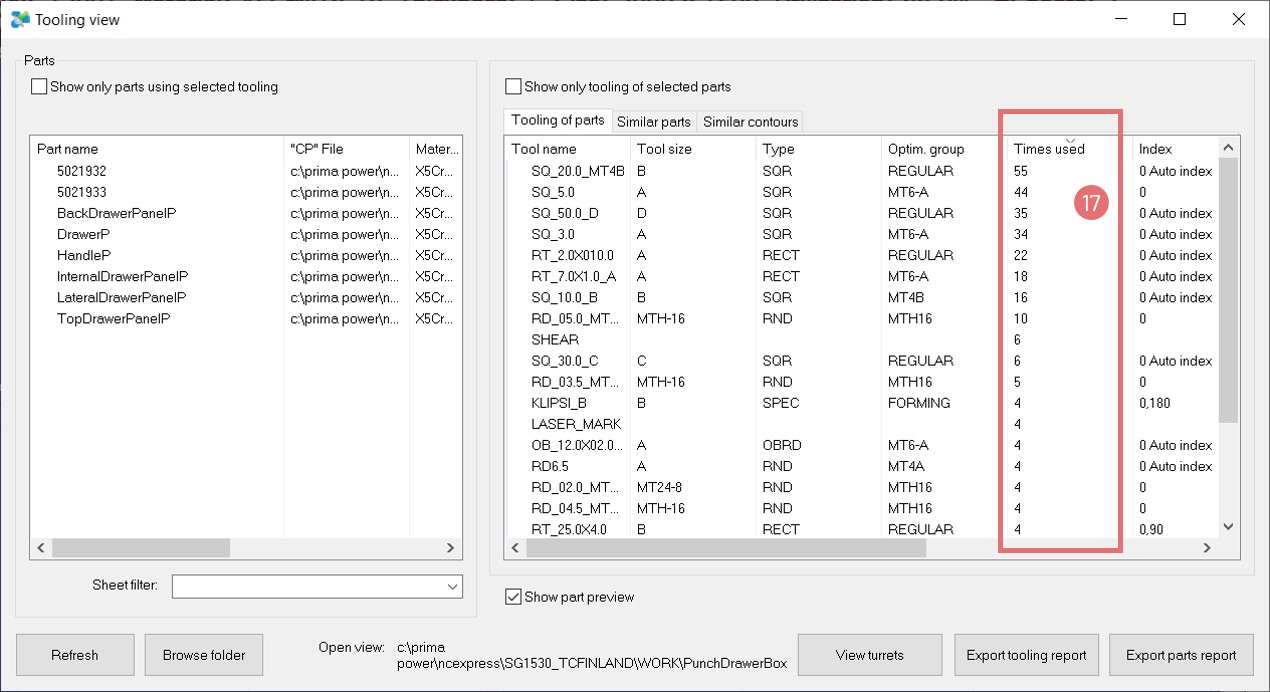
Task: Select the BackDrawerPanelP part row
Action: (x=116, y=213)
